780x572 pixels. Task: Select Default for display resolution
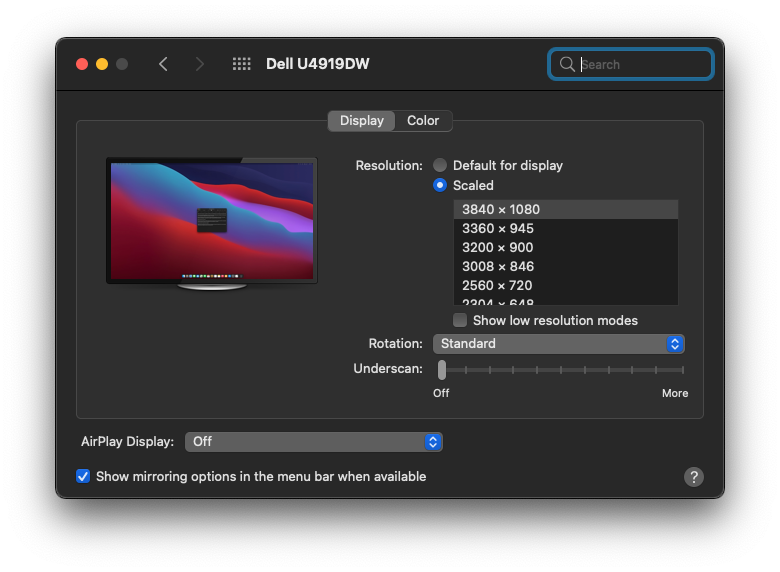click(x=440, y=165)
